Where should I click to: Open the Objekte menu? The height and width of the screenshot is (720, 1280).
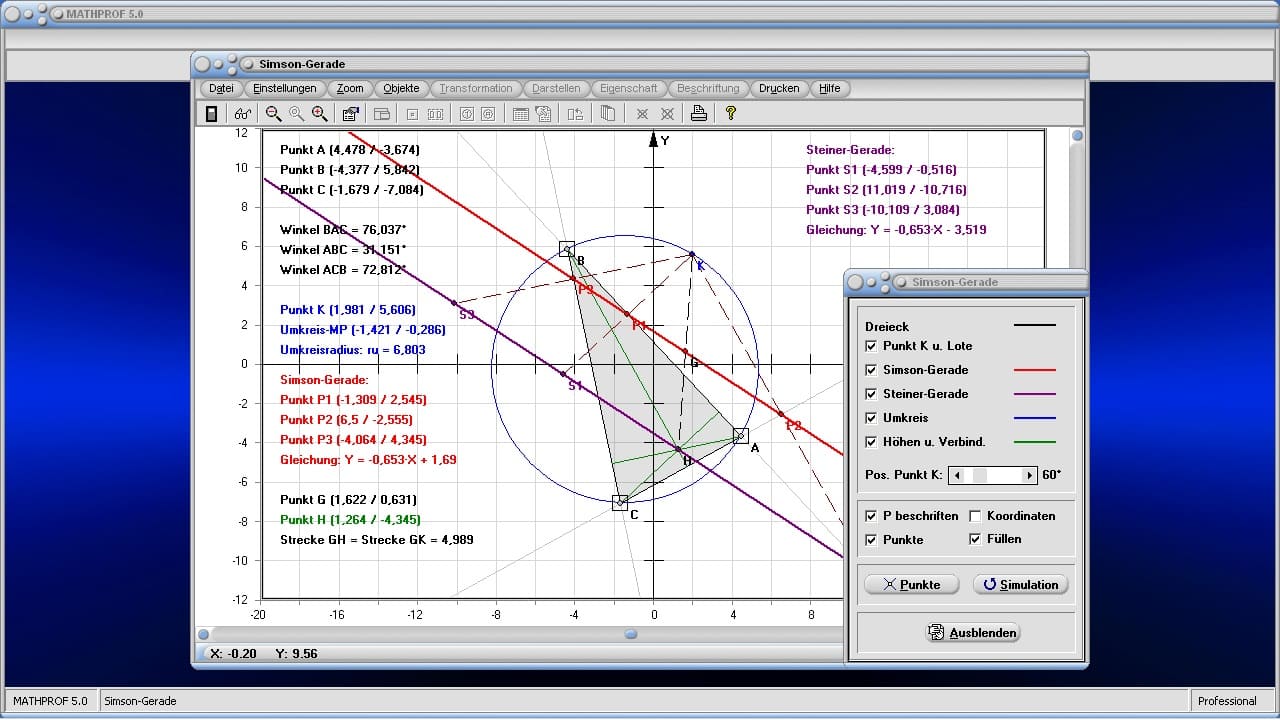pyautogui.click(x=402, y=88)
